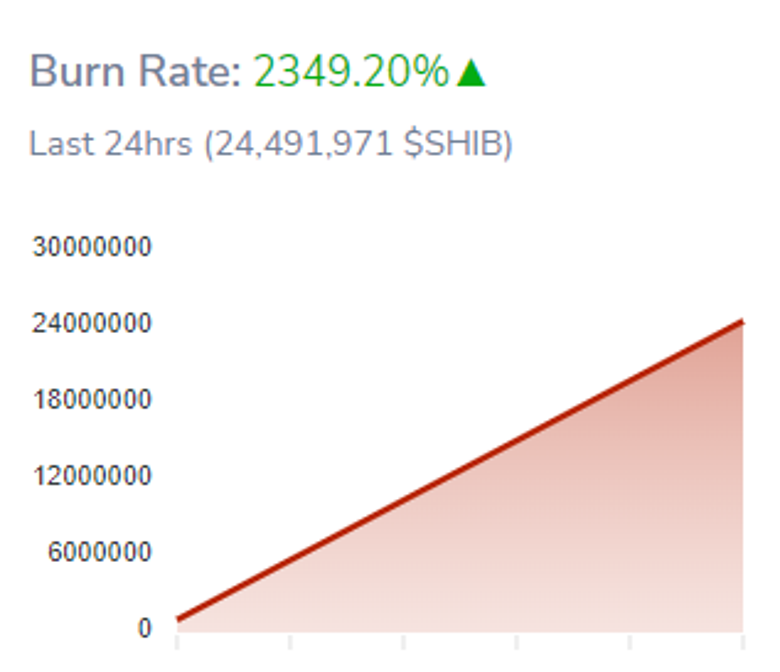Image resolution: width=780 pixels, height=672 pixels.
Task: Click the 0 y-axis label
Action: (144, 628)
